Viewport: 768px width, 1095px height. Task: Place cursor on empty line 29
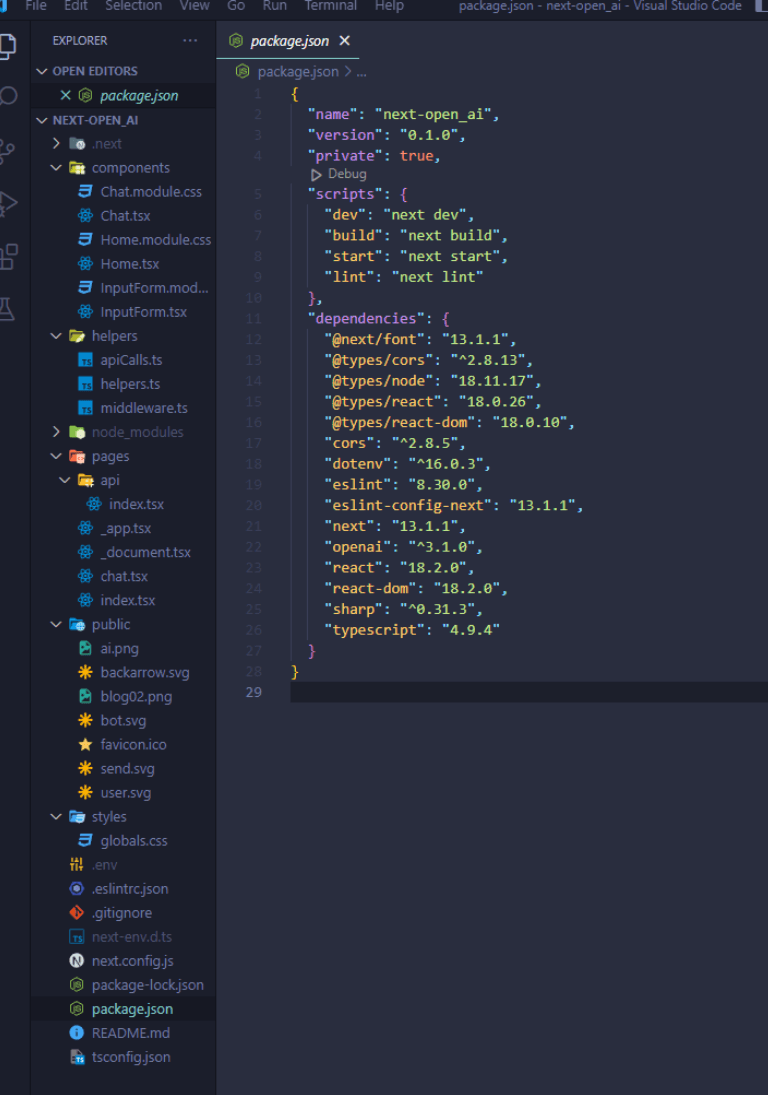500,692
